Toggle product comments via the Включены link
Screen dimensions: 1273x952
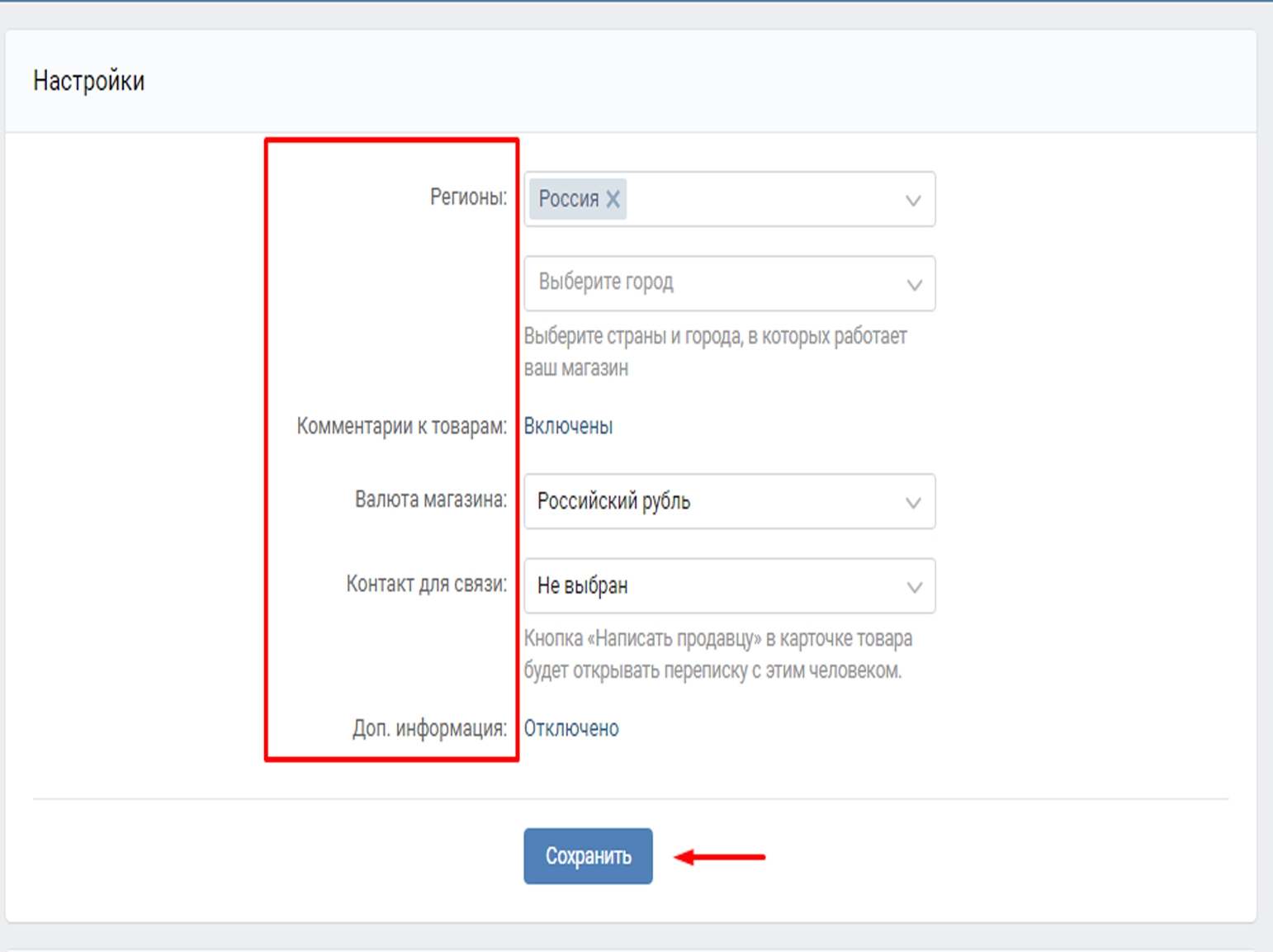568,426
